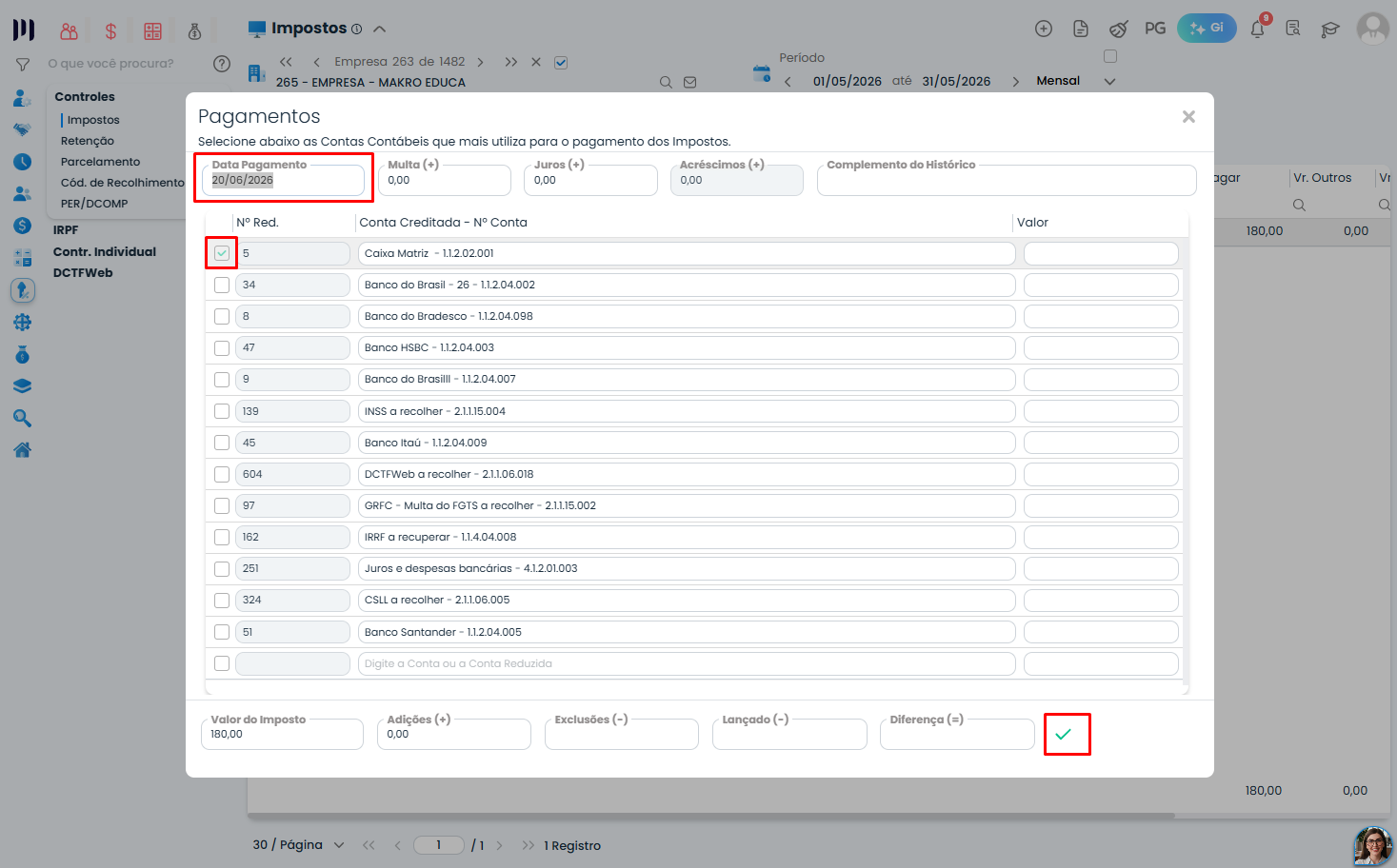The width and height of the screenshot is (1397, 868).
Task: Go to the next period arrow
Action: pos(1015,81)
